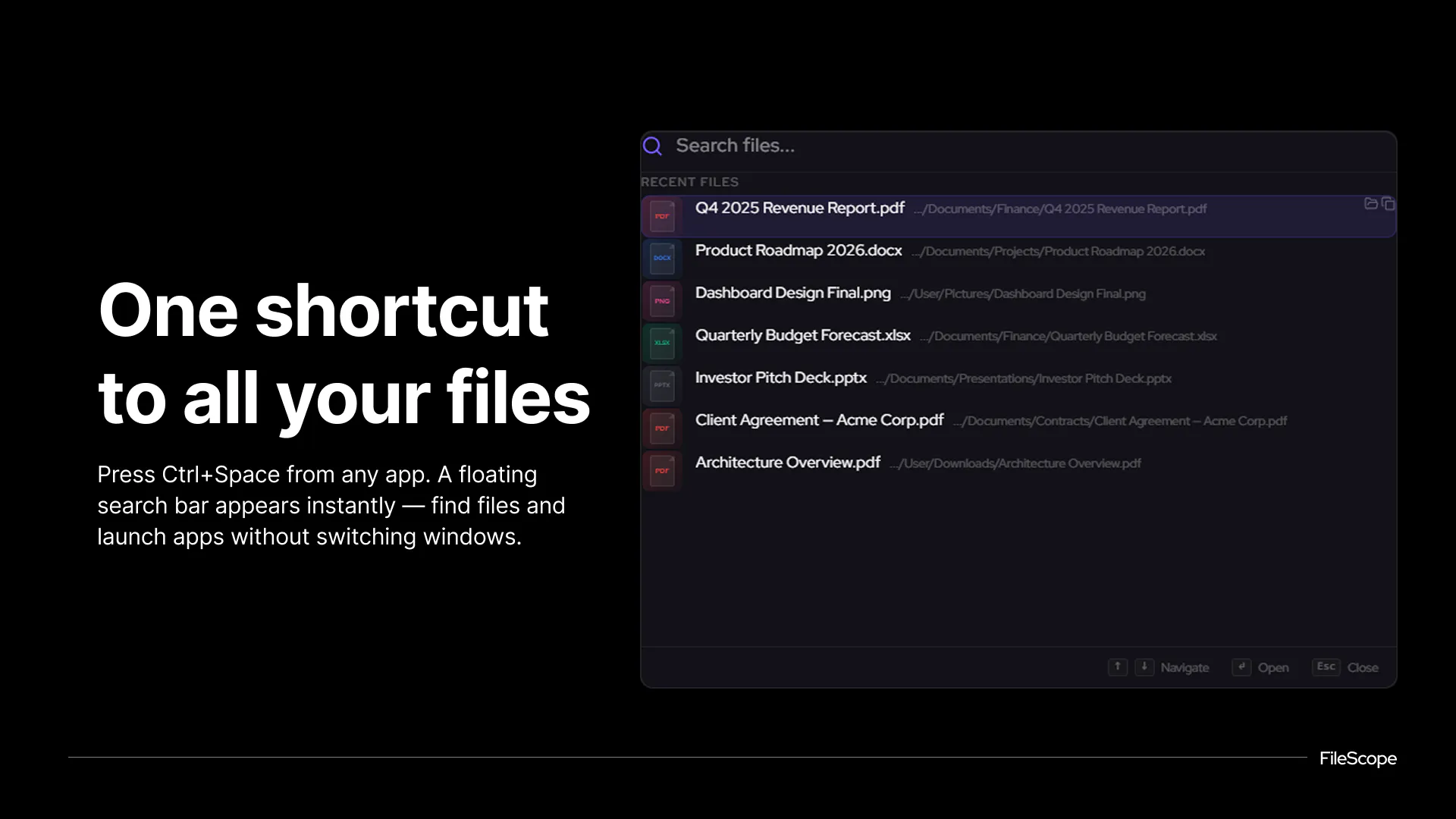This screenshot has height=819, width=1456.
Task: Click PDF icon for Architecture Overview
Action: point(662,471)
